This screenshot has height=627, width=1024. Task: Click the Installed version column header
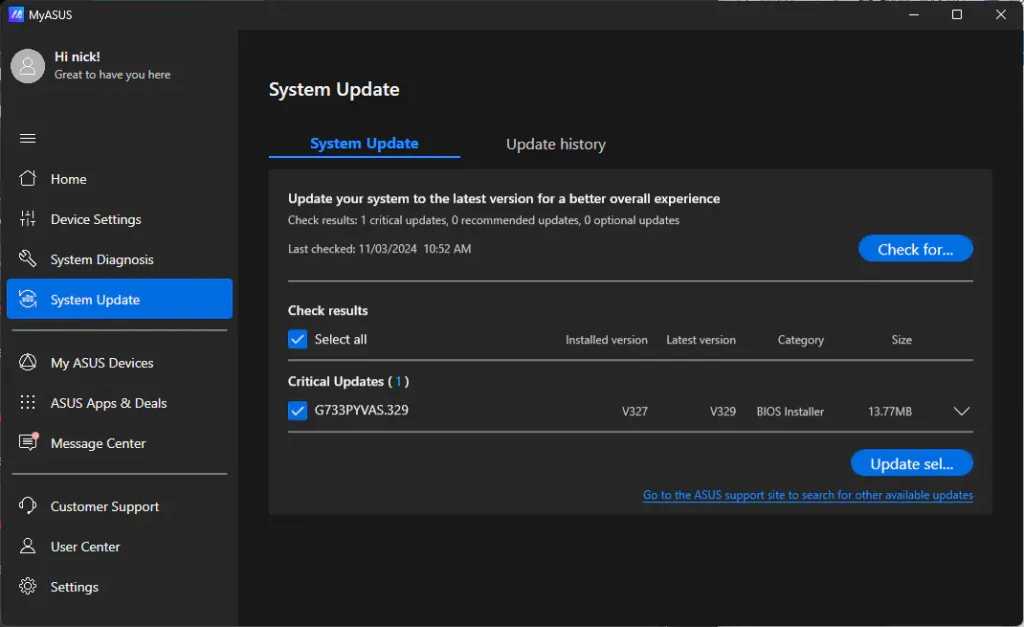pyautogui.click(x=606, y=340)
